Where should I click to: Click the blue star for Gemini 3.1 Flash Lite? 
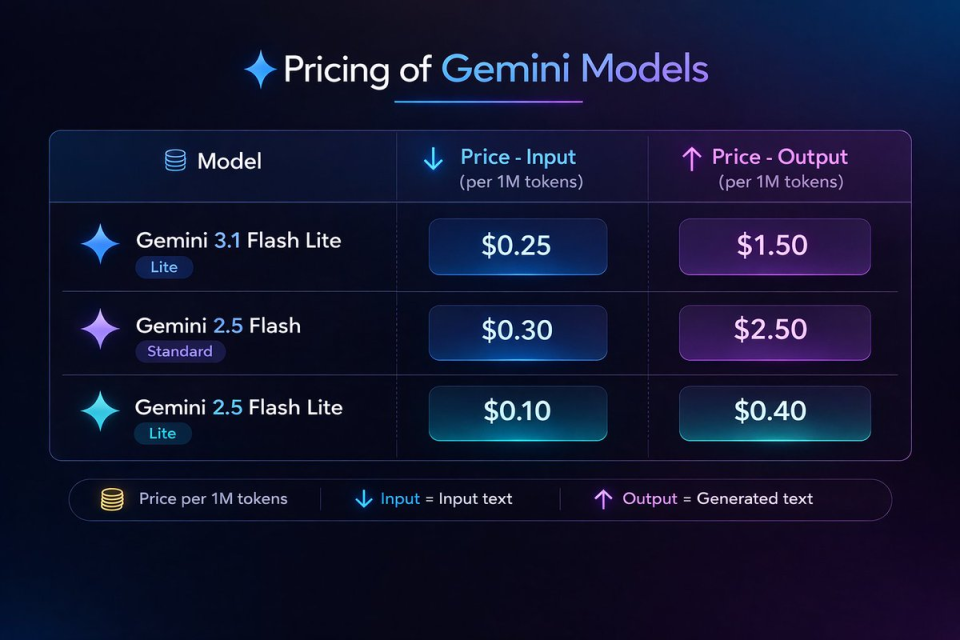point(100,245)
